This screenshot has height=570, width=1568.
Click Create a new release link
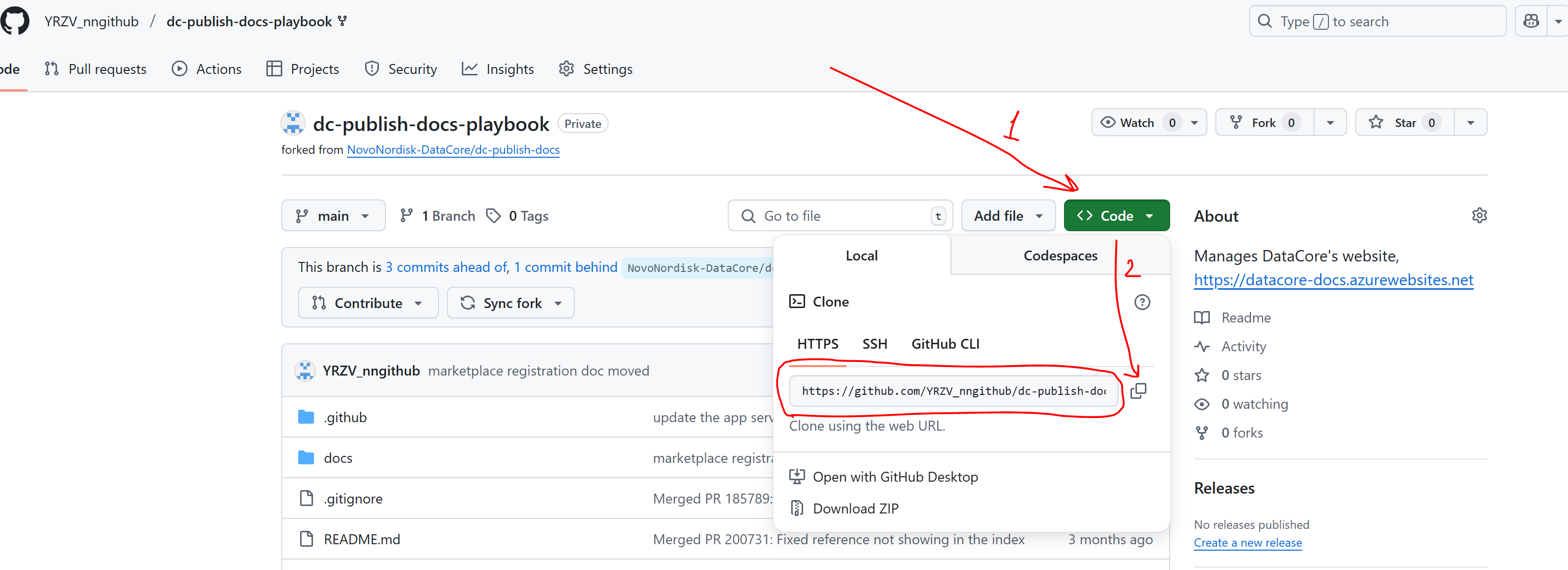point(1248,543)
